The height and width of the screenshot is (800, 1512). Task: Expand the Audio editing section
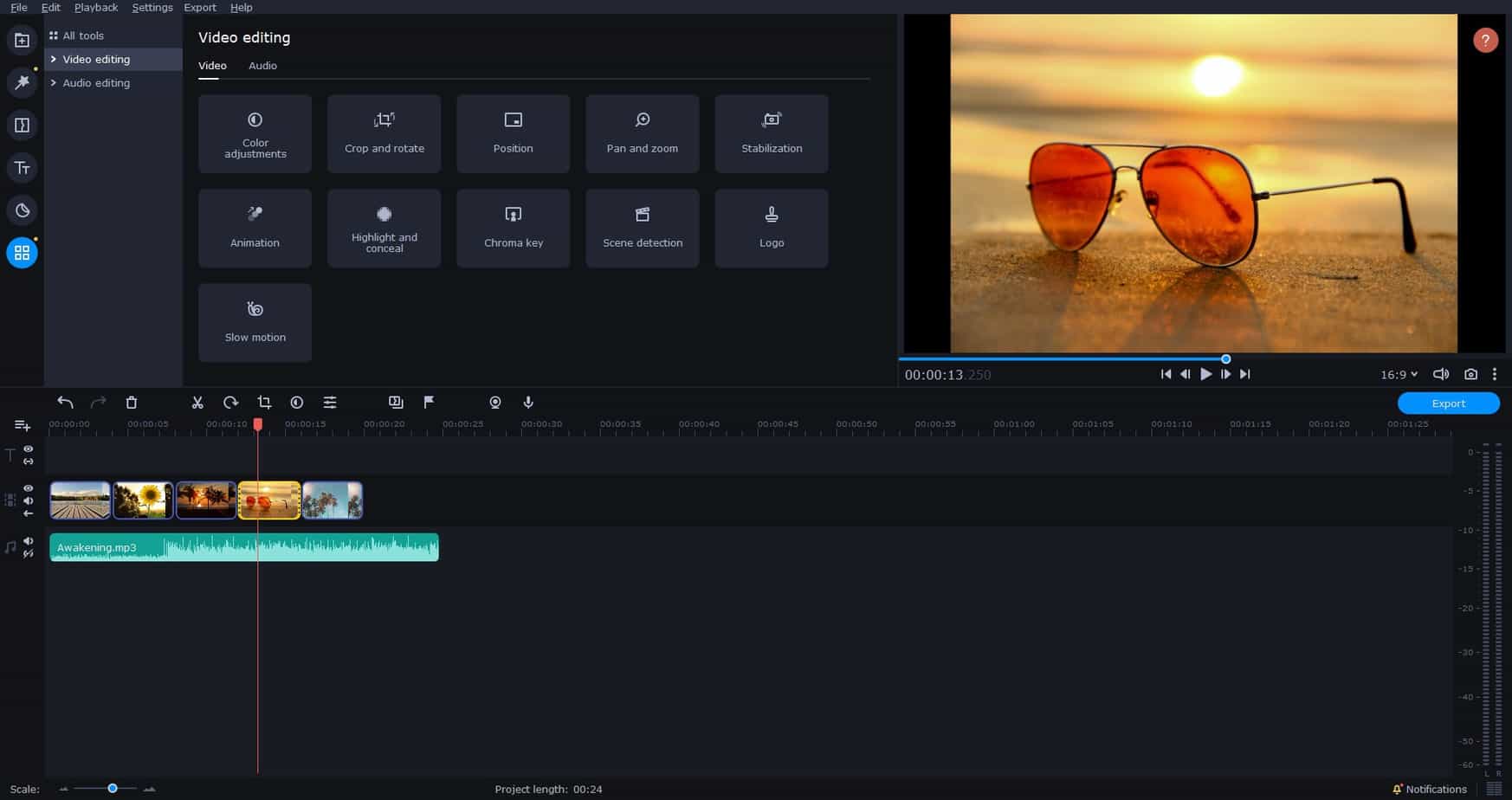point(95,82)
